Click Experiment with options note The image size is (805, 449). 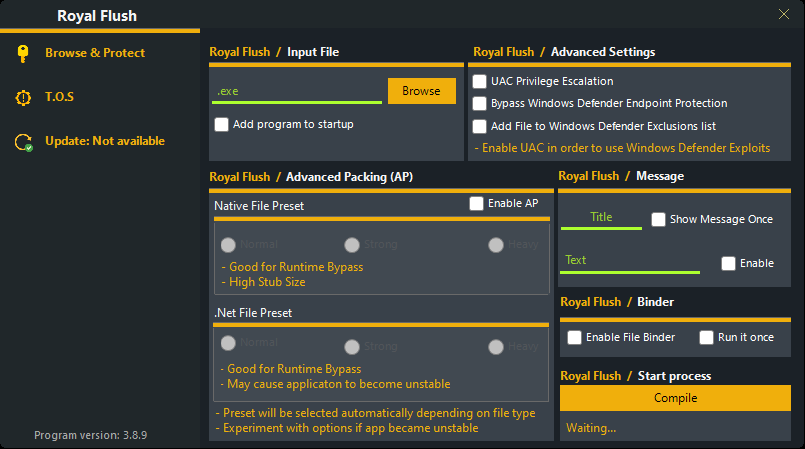347,428
